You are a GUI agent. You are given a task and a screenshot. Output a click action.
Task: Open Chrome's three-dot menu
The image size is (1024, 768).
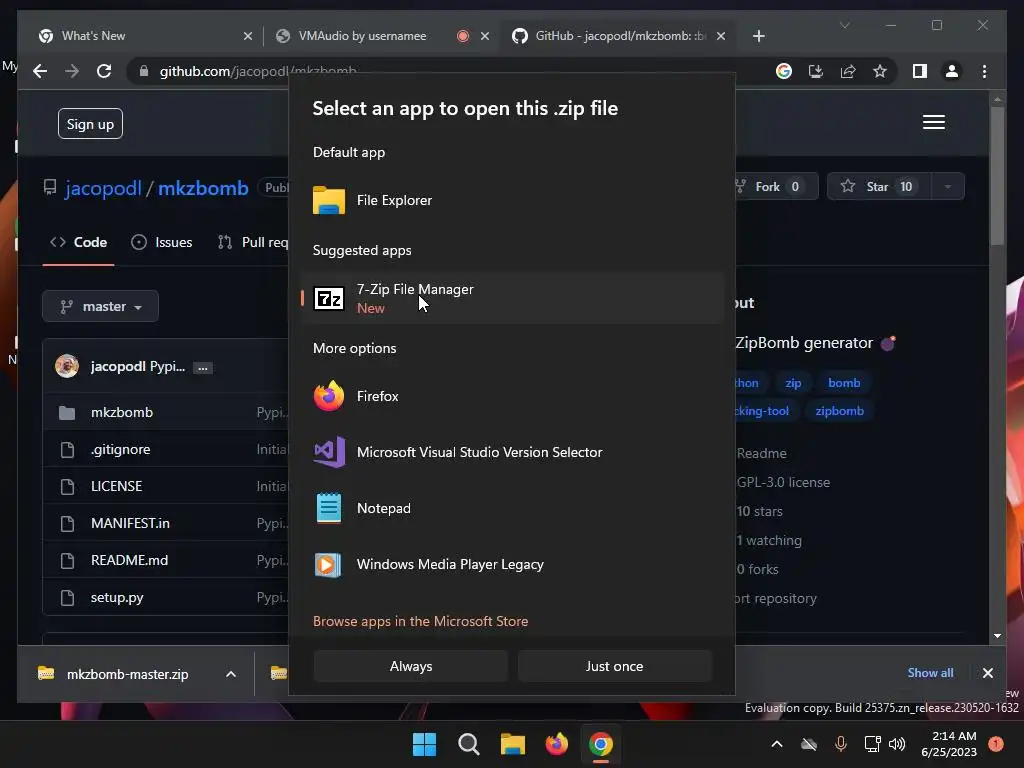tap(984, 71)
